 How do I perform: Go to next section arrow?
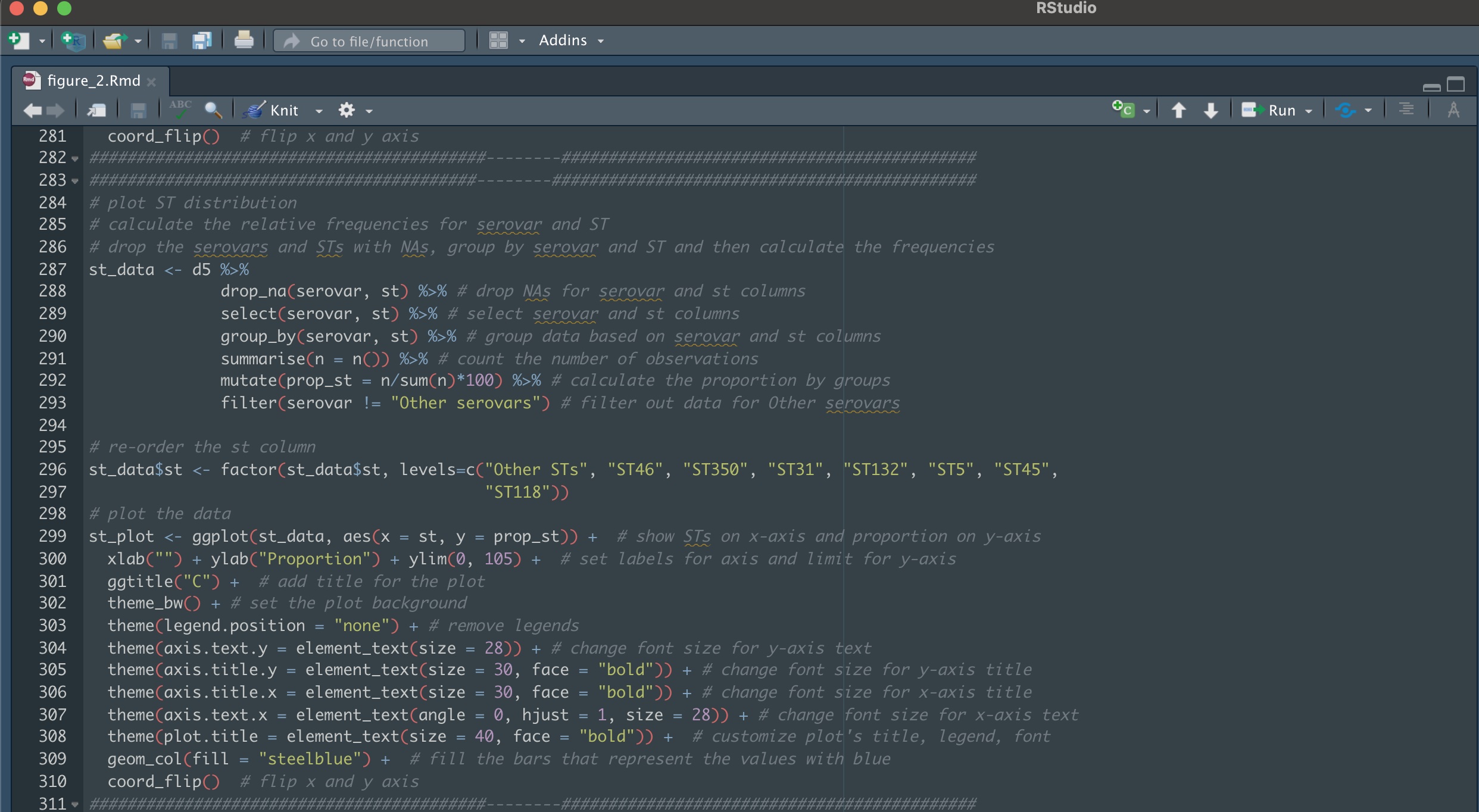point(1210,110)
